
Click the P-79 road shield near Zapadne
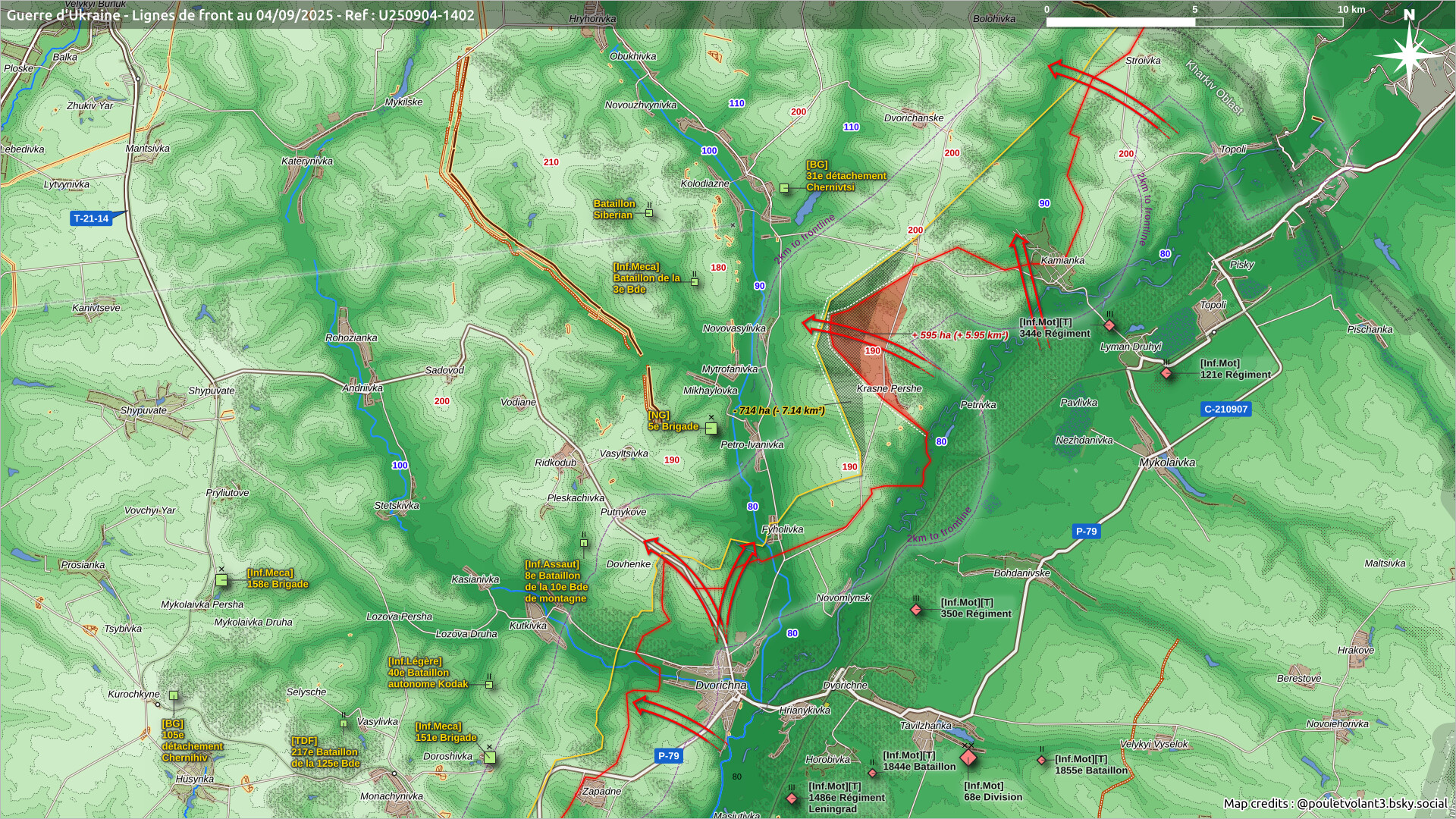(x=668, y=755)
